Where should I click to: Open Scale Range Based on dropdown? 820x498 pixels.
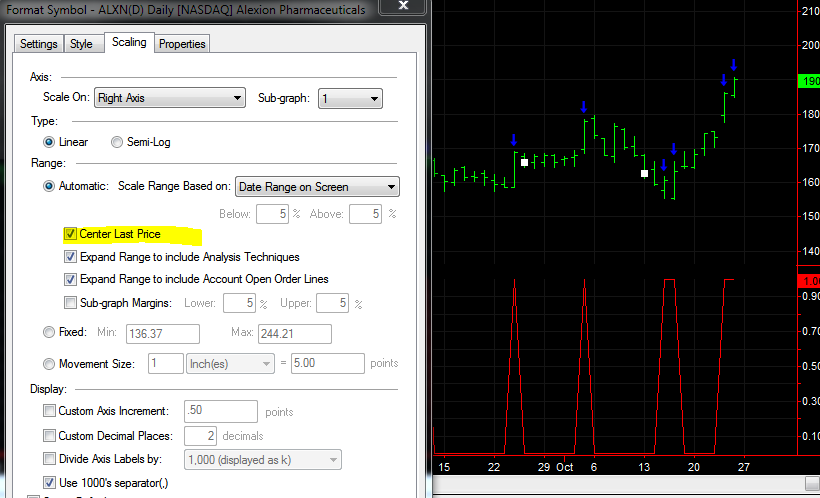[317, 187]
